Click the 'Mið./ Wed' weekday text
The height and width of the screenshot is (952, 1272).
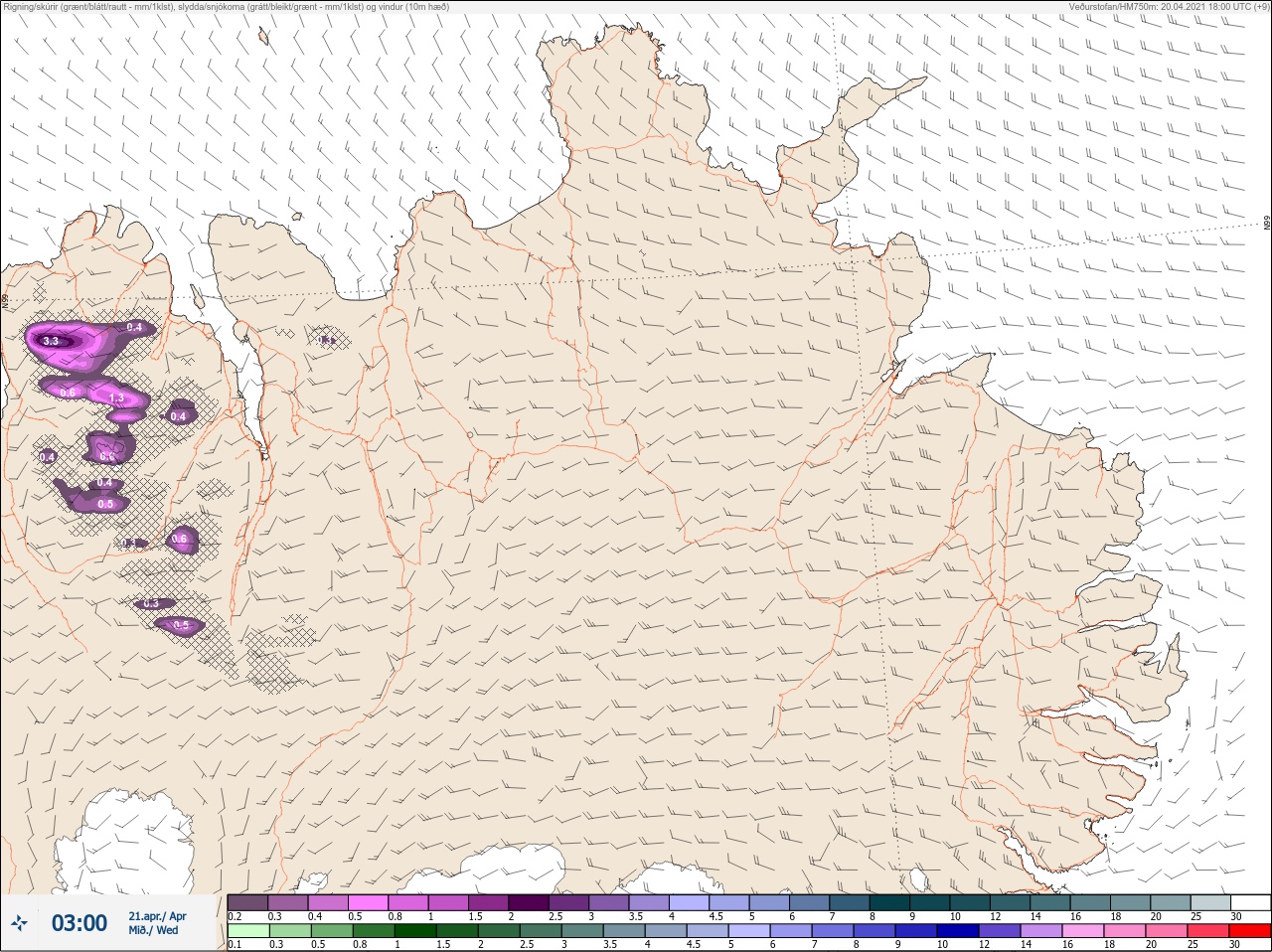pyautogui.click(x=154, y=931)
